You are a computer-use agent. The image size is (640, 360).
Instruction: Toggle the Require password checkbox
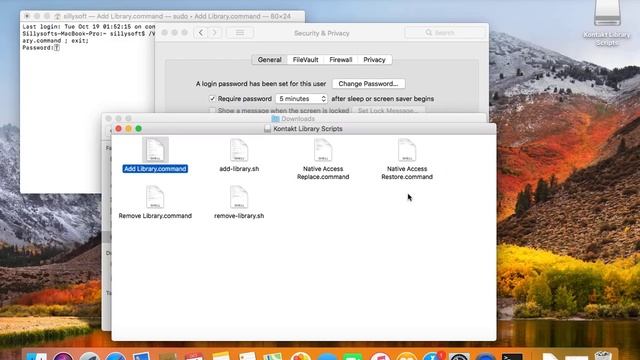pos(212,99)
